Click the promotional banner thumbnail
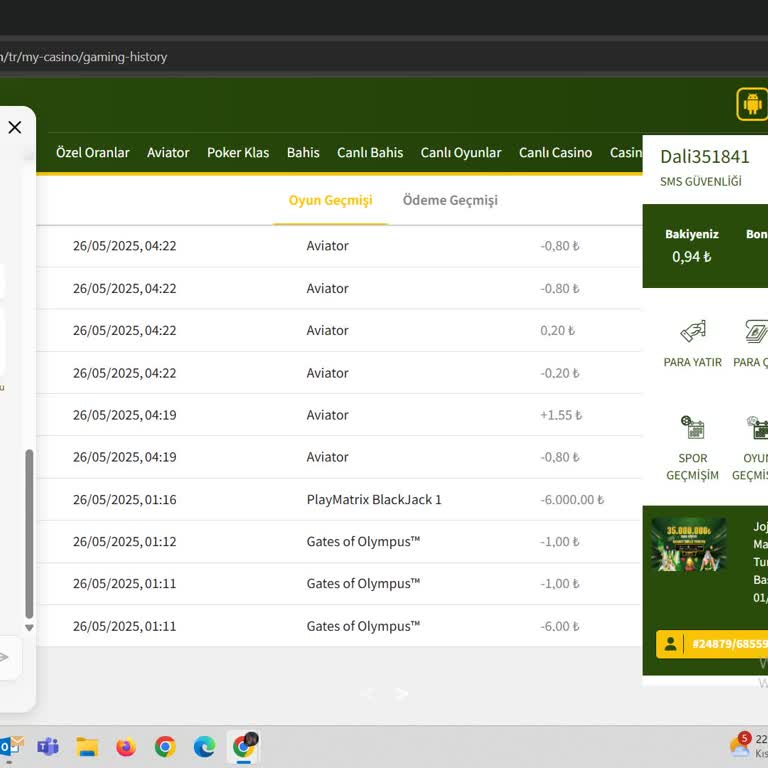 pos(688,545)
